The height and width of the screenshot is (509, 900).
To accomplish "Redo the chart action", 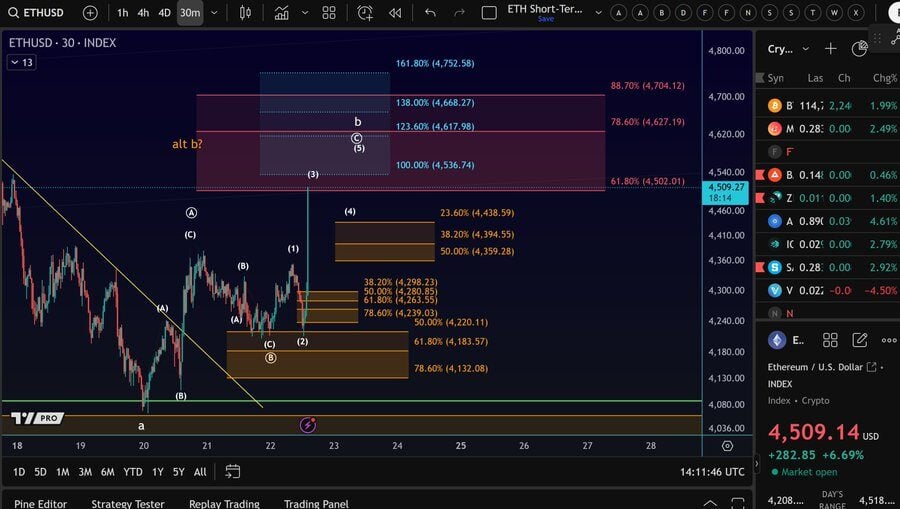I will click(459, 13).
